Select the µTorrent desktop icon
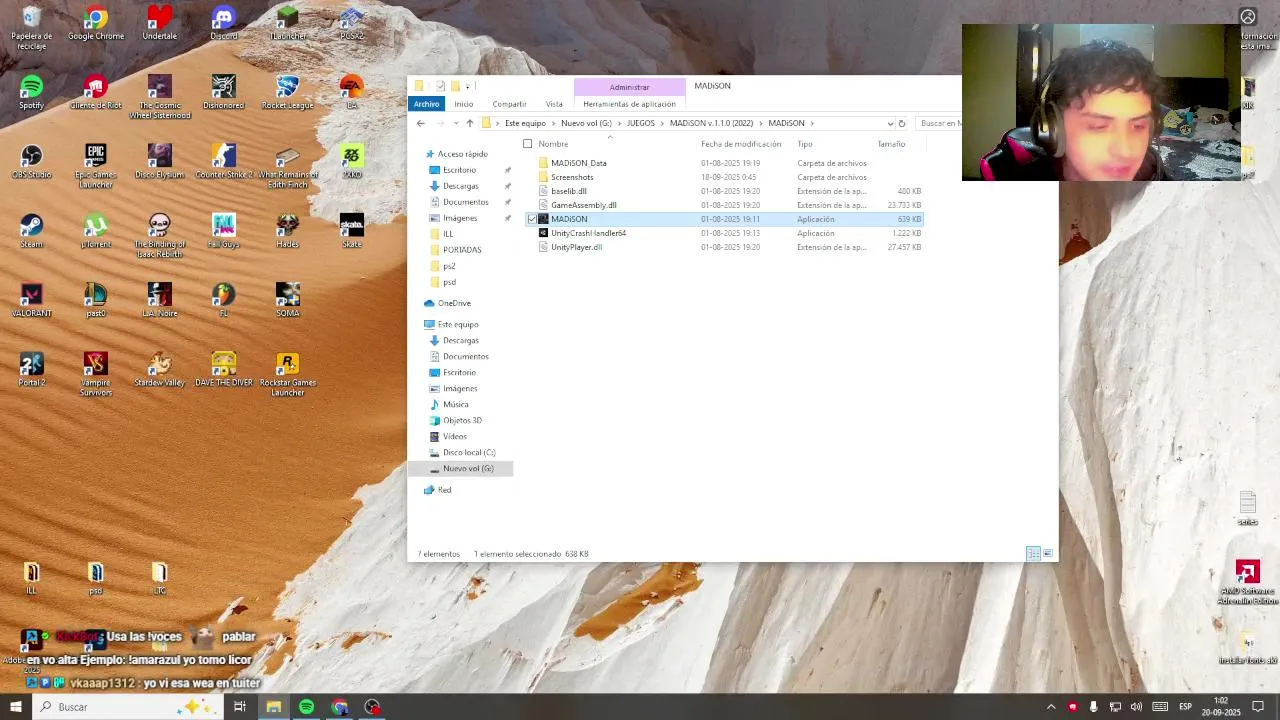This screenshot has width=1280, height=720. [x=96, y=231]
